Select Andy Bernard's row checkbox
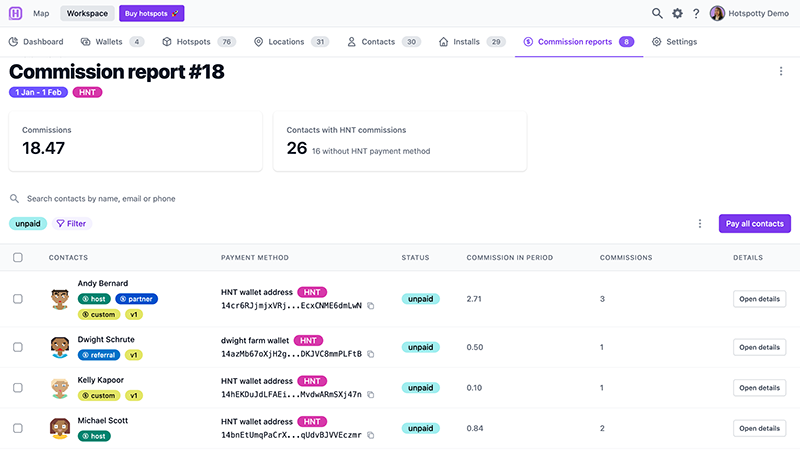The width and height of the screenshot is (800, 456). pyautogui.click(x=18, y=299)
